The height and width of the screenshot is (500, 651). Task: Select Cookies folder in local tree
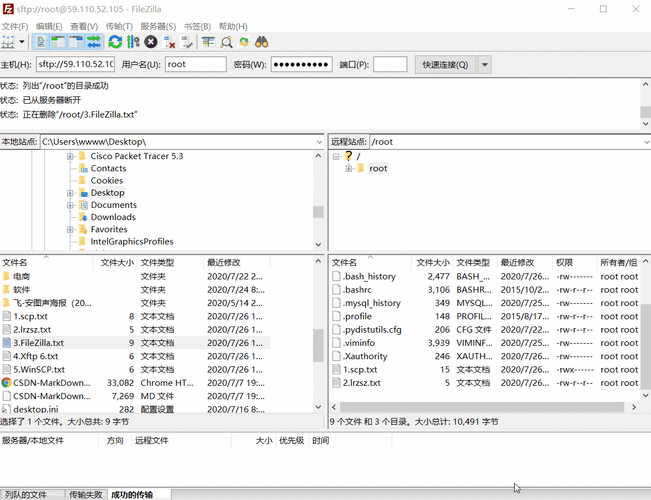point(107,180)
